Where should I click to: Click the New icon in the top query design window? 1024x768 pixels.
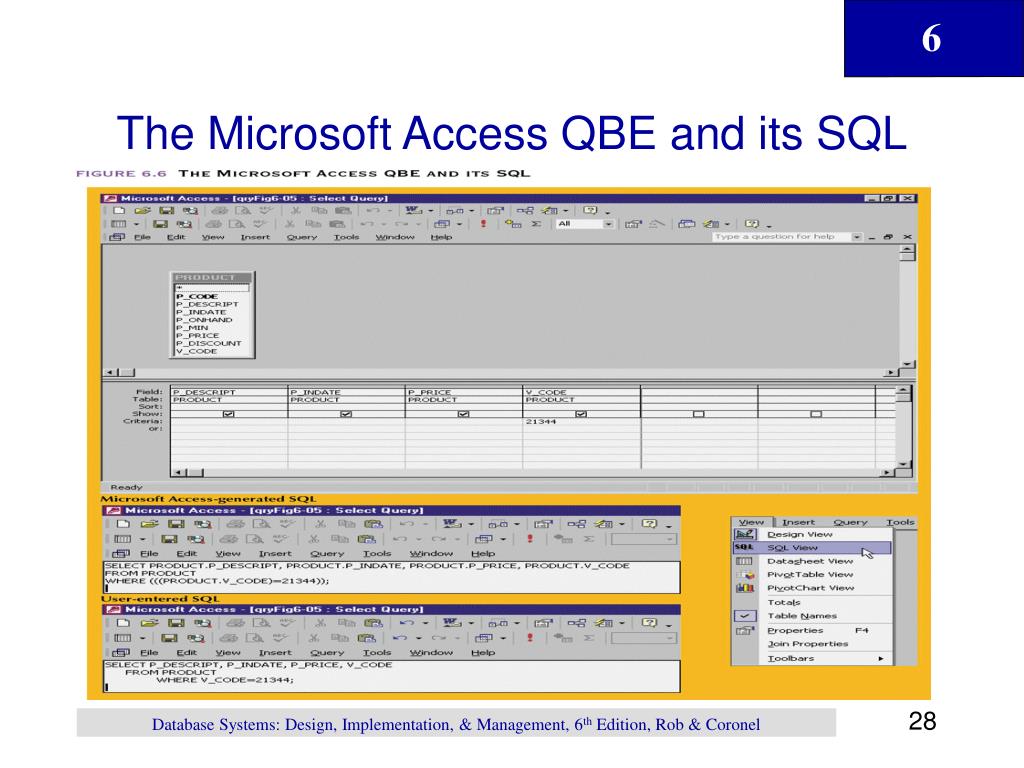click(x=119, y=211)
